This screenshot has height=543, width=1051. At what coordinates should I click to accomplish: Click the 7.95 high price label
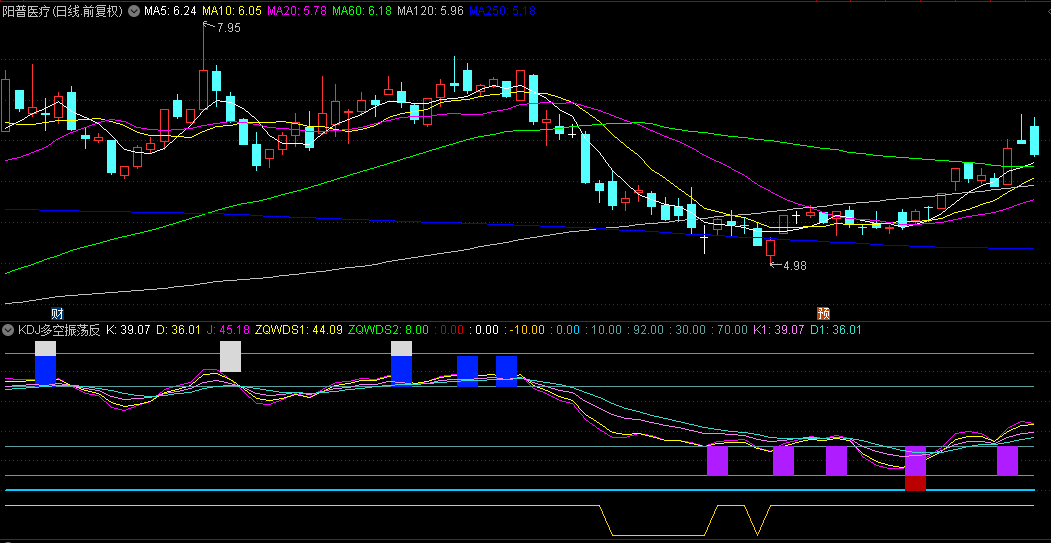[228, 28]
